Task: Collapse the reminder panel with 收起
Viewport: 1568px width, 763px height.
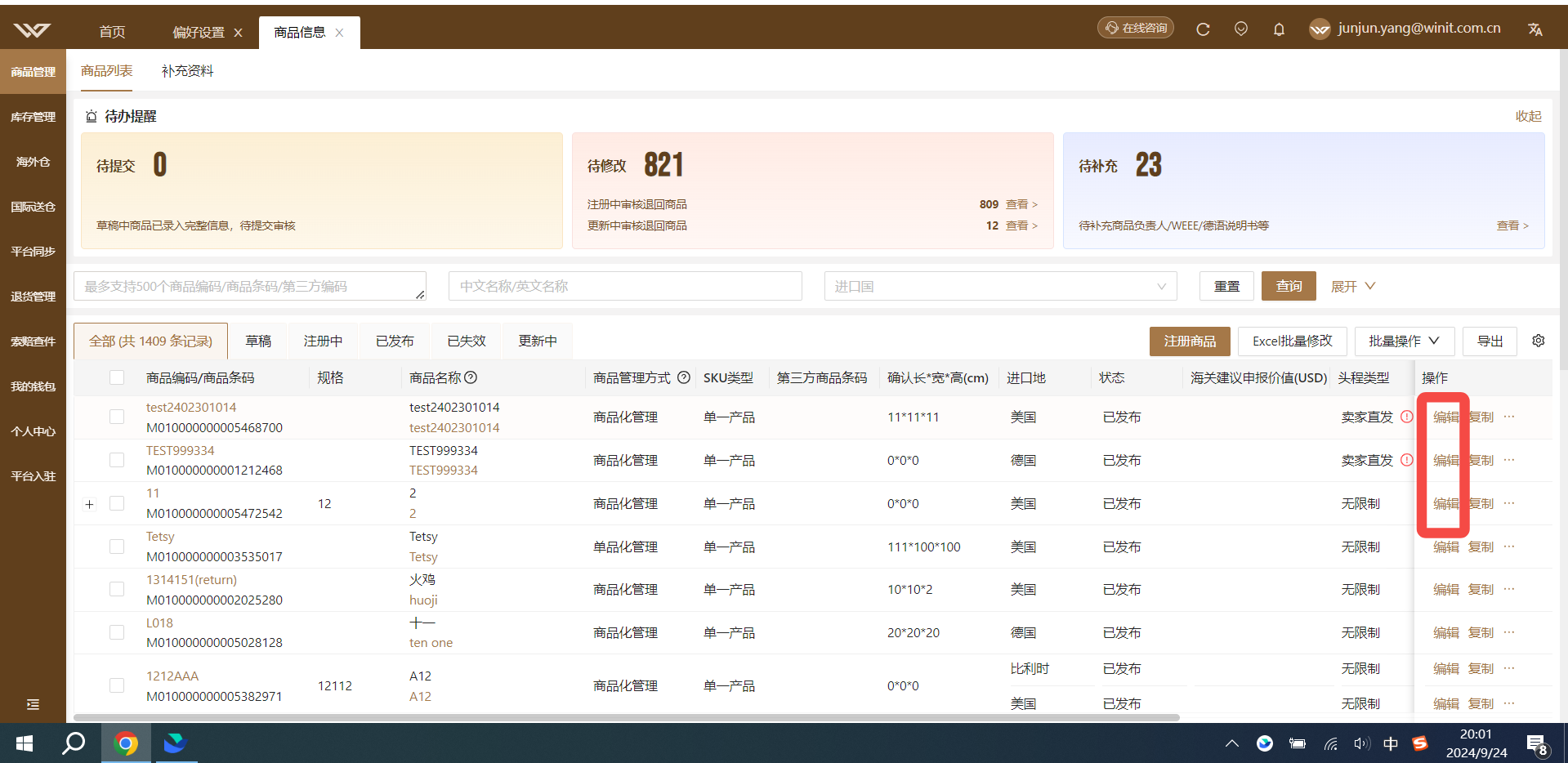Action: tap(1528, 116)
